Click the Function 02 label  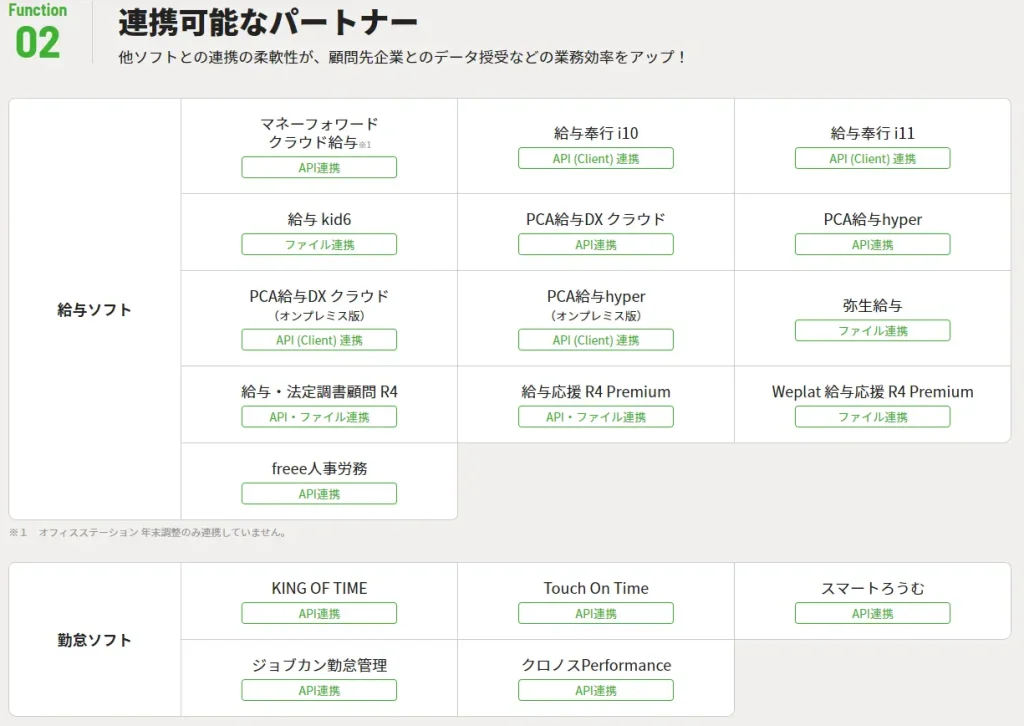pyautogui.click(x=37, y=32)
